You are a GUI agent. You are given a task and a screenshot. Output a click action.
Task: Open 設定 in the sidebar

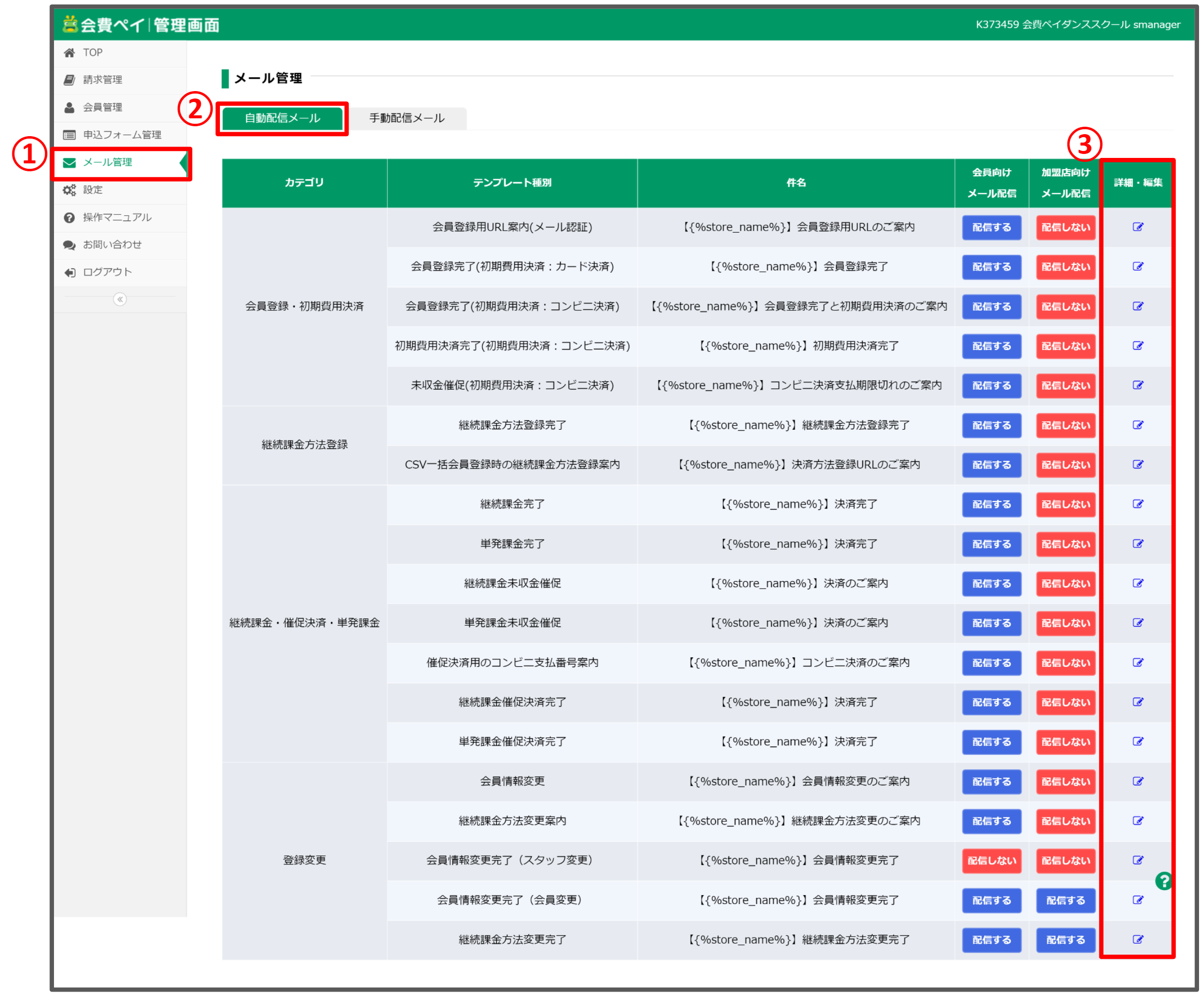(93, 190)
